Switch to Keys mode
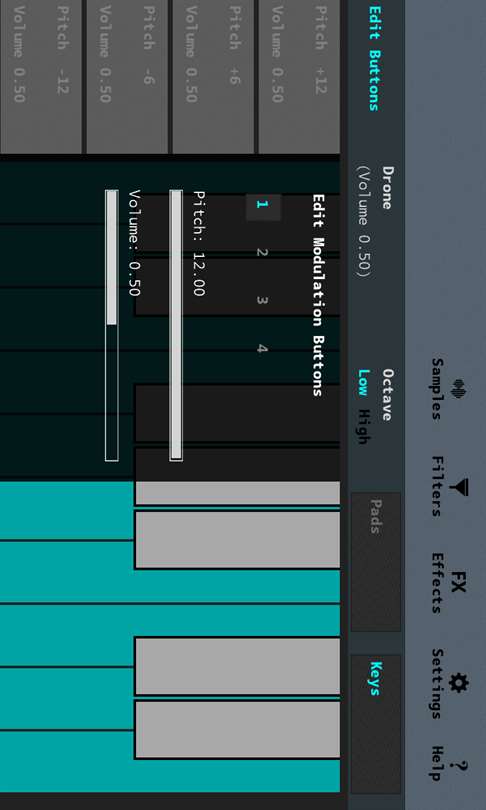This screenshot has width=486, height=810. pos(375,724)
